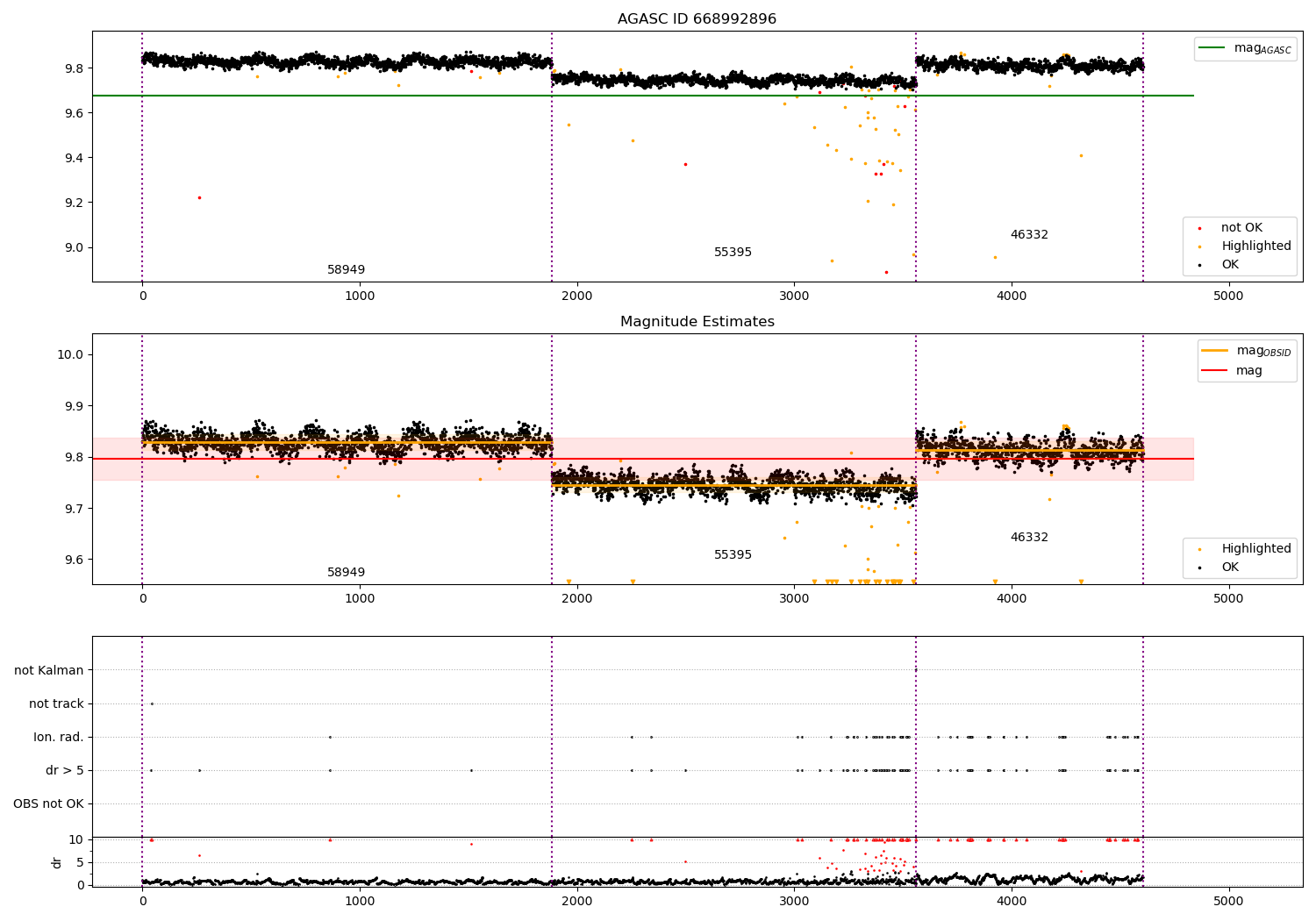
Task: Click obsid label 46332 in the AGASC ID plot
Action: click(x=1029, y=235)
